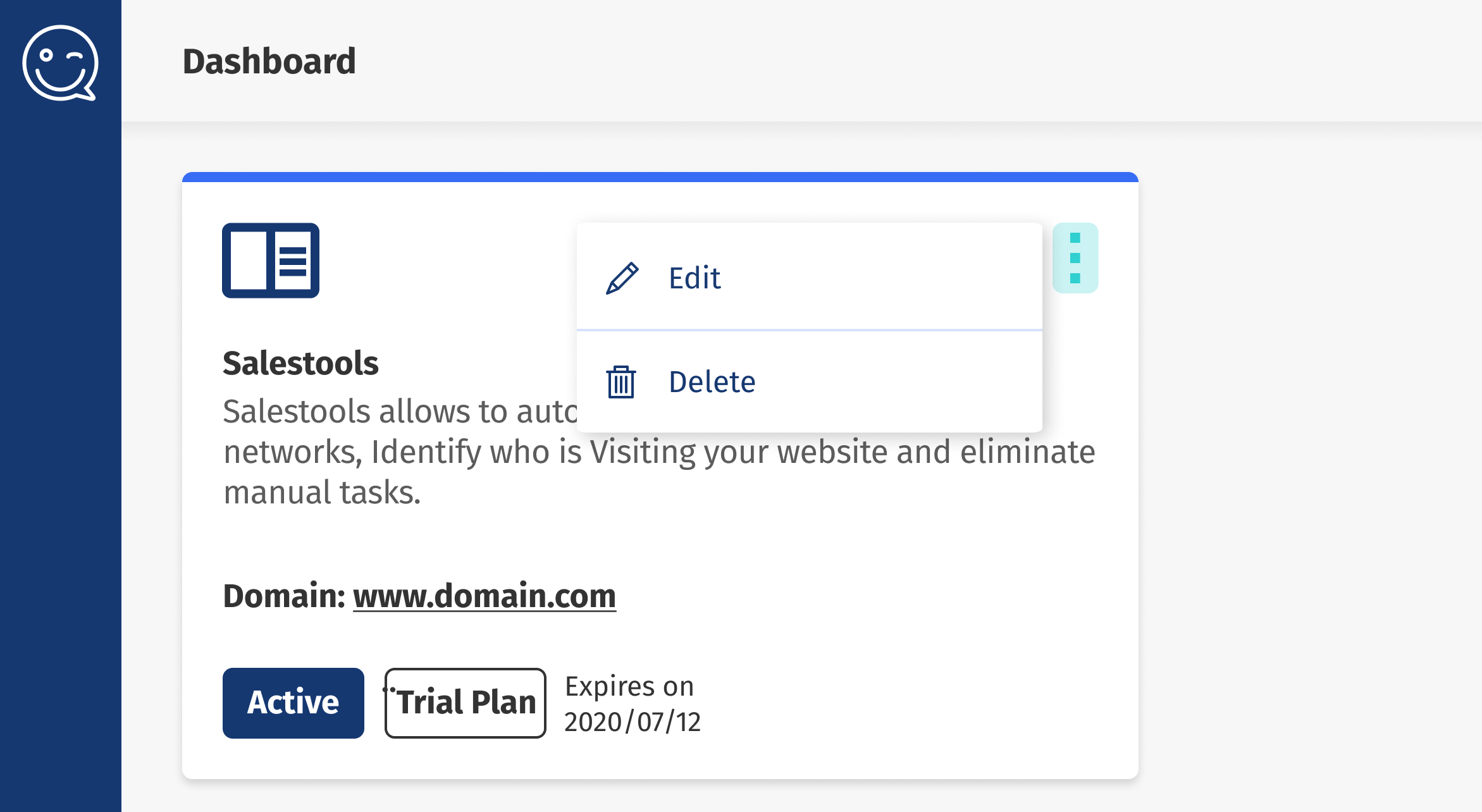Choose Delete from the popup menu
The image size is (1482, 812).
(x=712, y=382)
